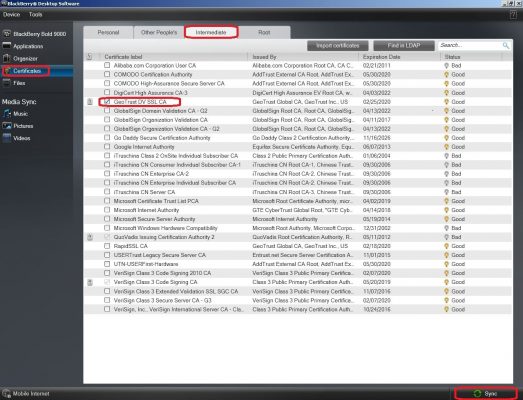The width and height of the screenshot is (523, 400).
Task: Tick the Google Internet Authority checkbox
Action: click(107, 146)
